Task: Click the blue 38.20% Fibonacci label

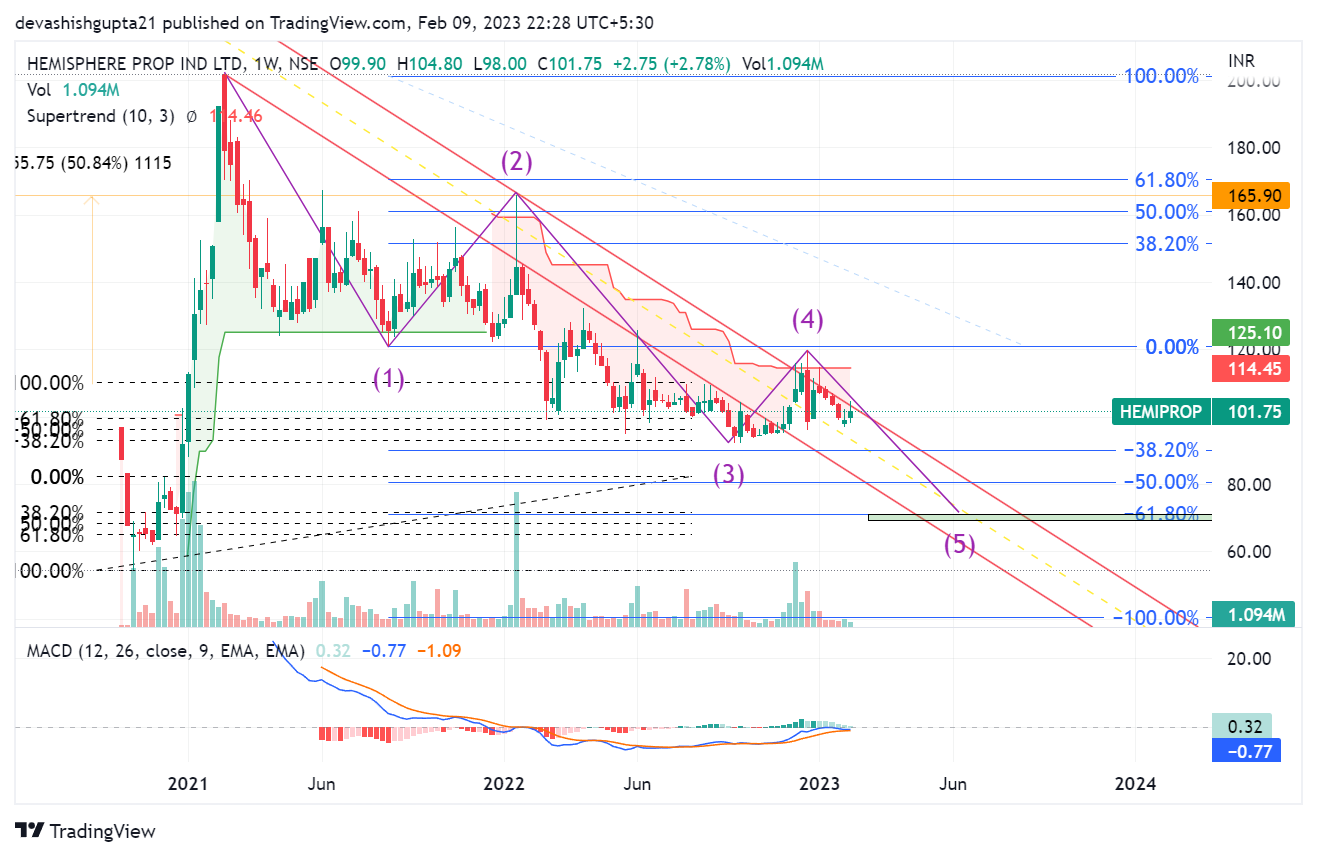Action: coord(1167,243)
